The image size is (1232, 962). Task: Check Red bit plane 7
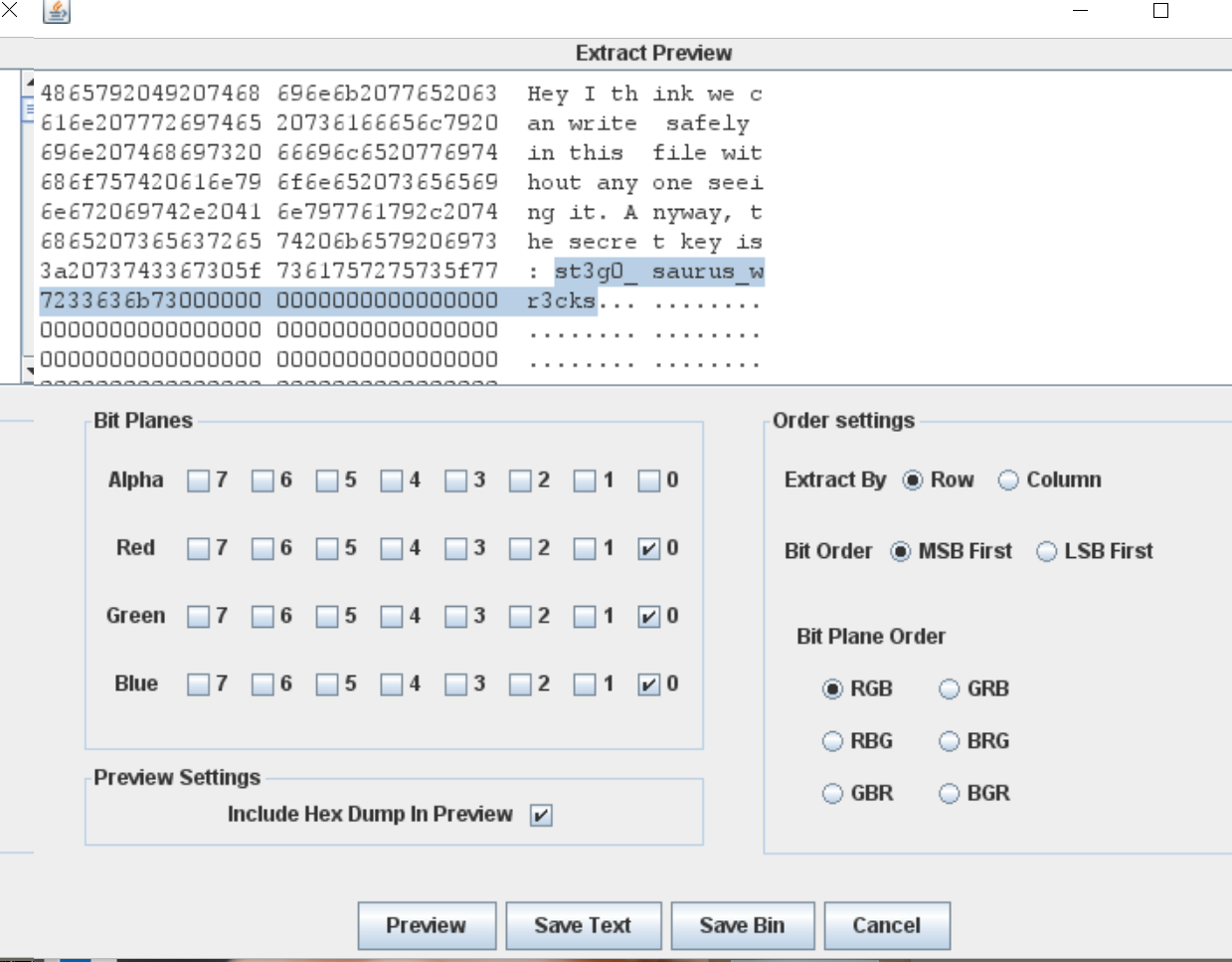tap(199, 549)
